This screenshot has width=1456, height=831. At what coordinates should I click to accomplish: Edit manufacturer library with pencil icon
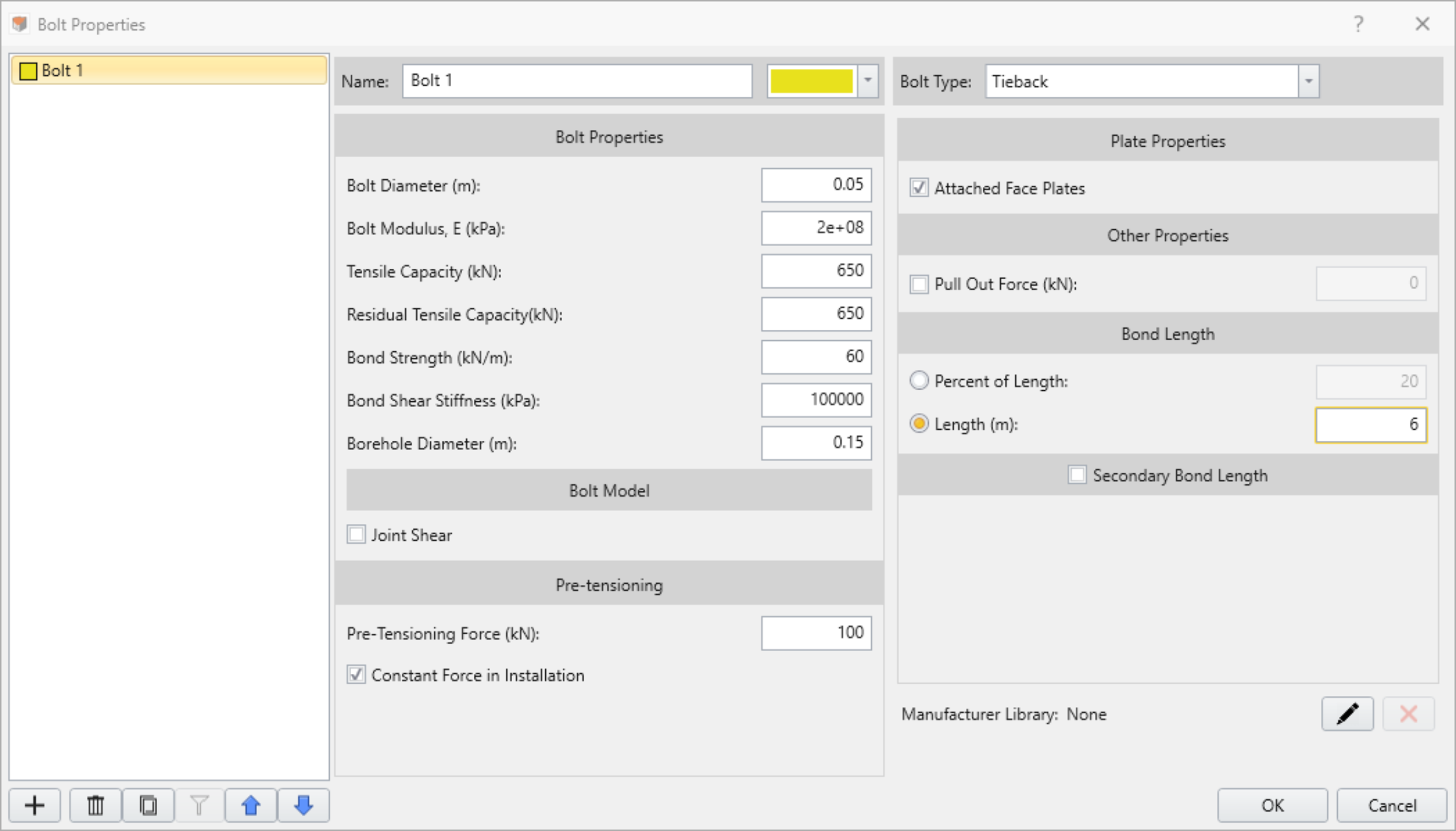[1348, 714]
